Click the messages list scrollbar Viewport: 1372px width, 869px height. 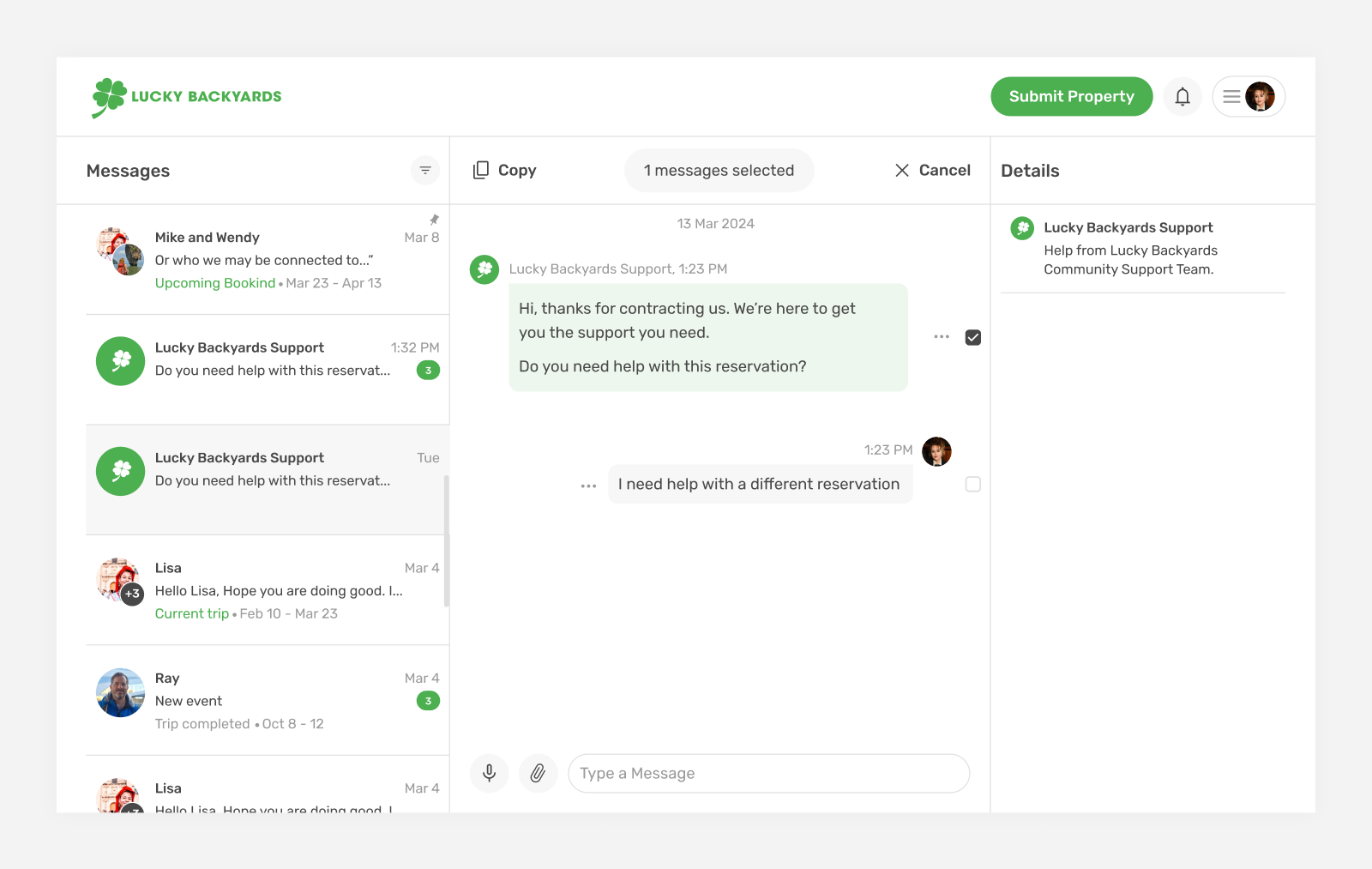pyautogui.click(x=447, y=540)
